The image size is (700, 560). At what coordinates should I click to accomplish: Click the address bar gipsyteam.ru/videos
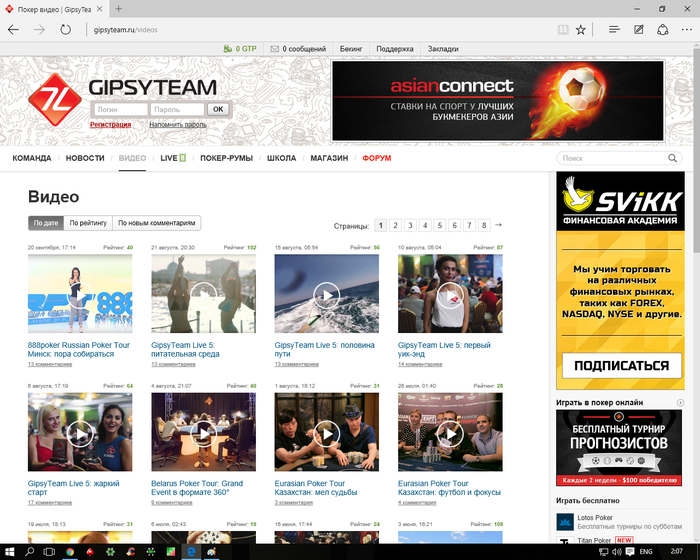point(125,30)
